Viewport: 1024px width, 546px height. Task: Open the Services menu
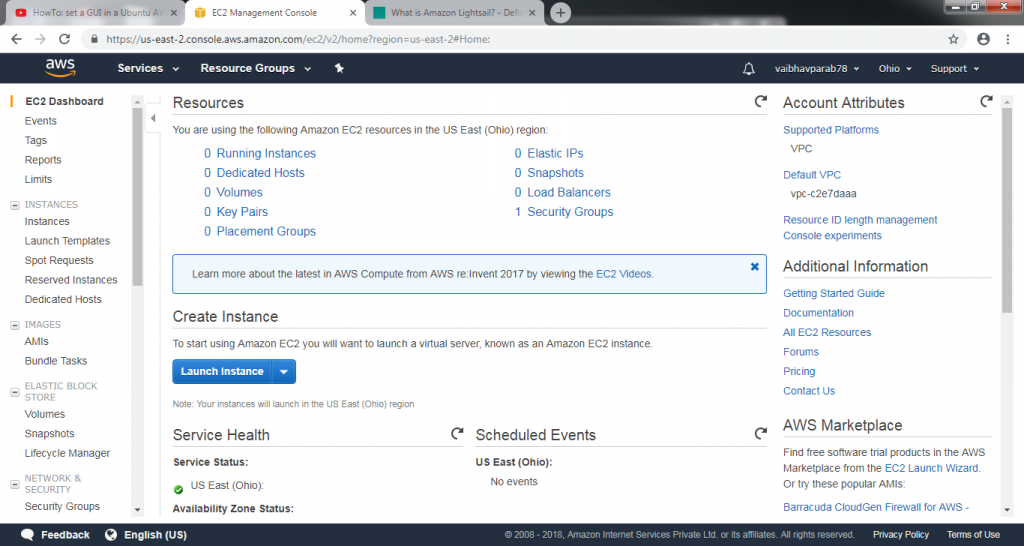tap(148, 68)
